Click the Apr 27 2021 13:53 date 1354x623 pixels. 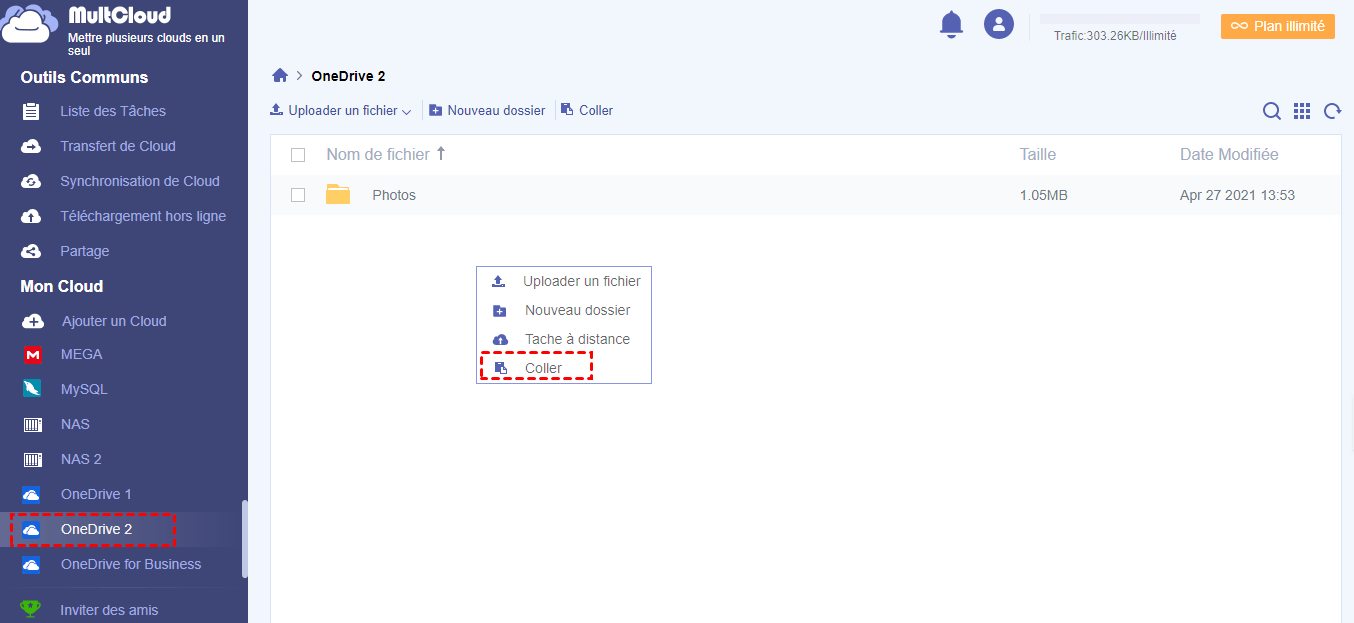(1237, 195)
